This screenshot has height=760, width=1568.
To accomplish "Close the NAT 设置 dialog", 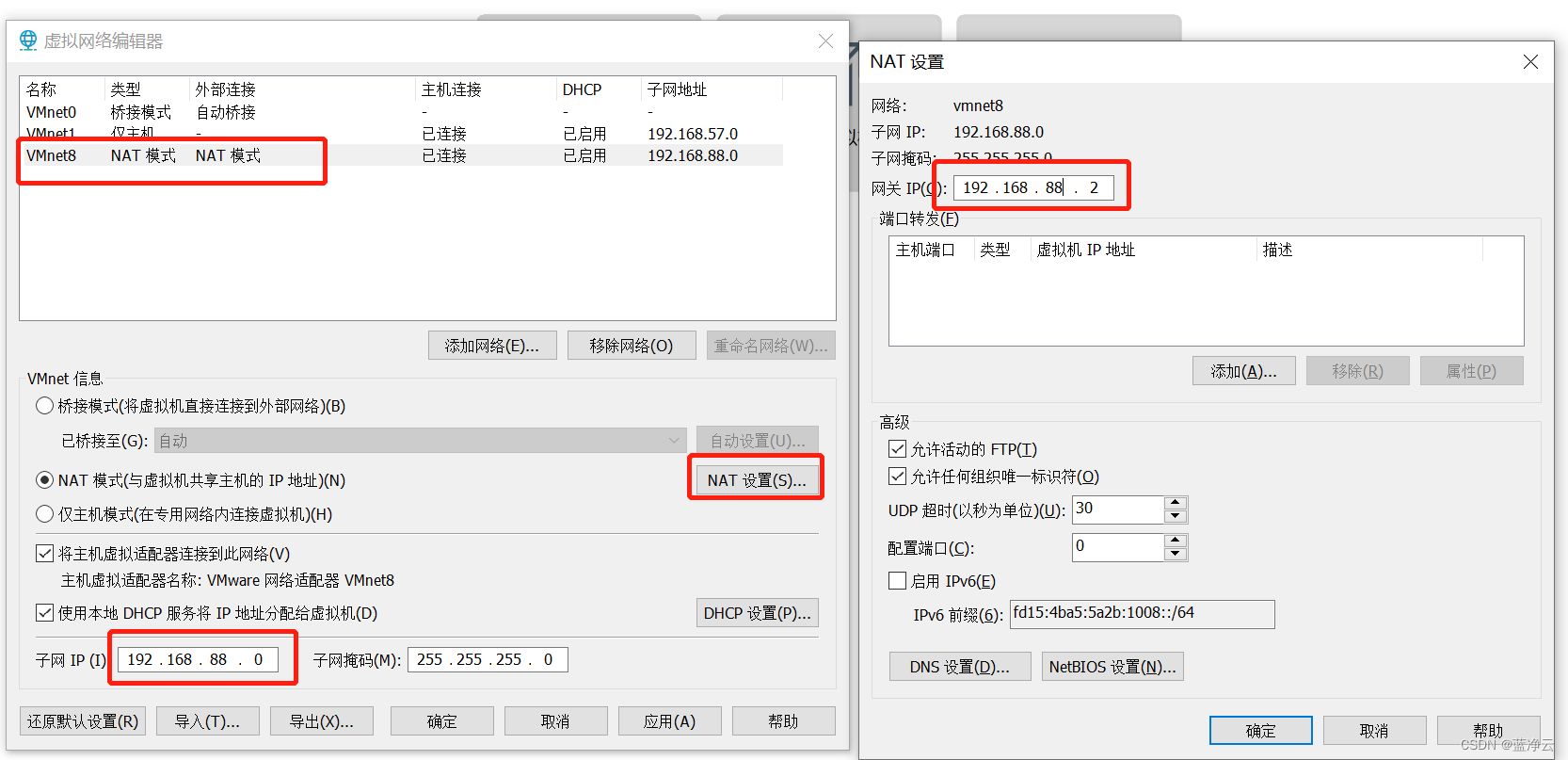I will click(1531, 62).
